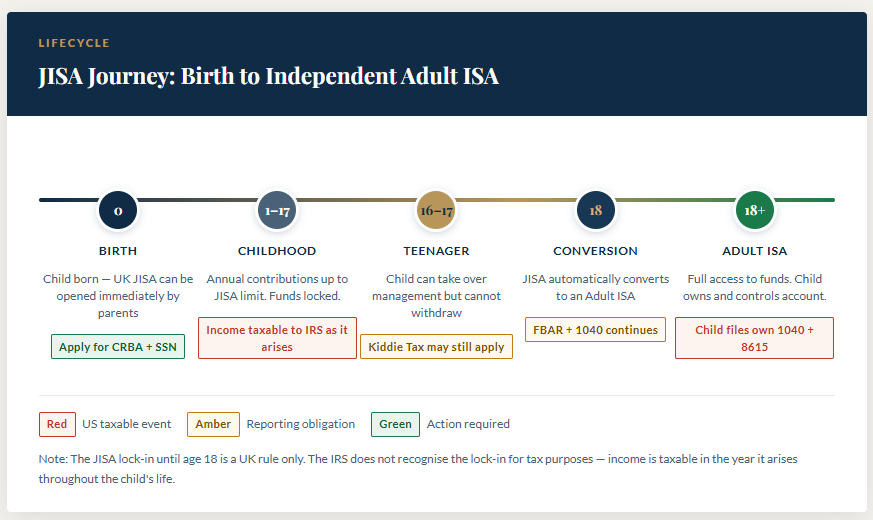Click the FBAR + 1040 continues tag

(x=595, y=329)
